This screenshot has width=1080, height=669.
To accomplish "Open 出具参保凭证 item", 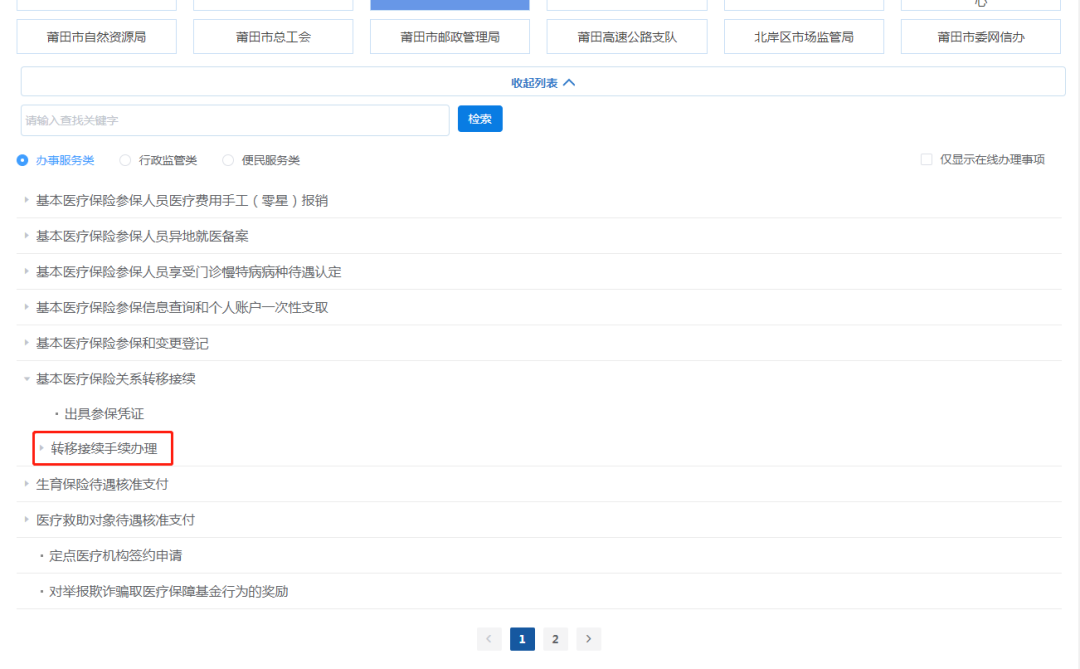I will 104,413.
